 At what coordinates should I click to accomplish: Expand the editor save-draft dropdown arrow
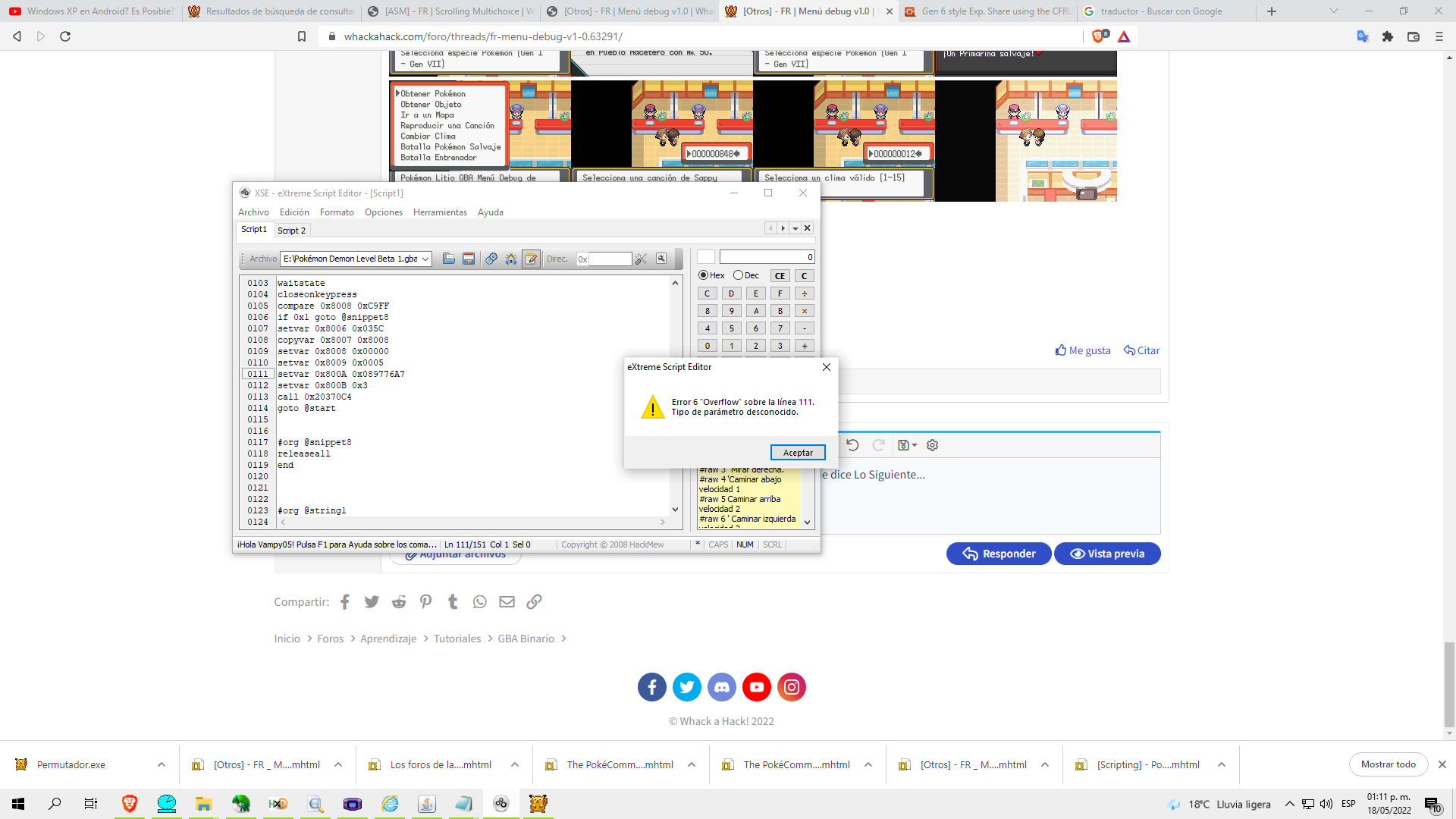tap(915, 445)
